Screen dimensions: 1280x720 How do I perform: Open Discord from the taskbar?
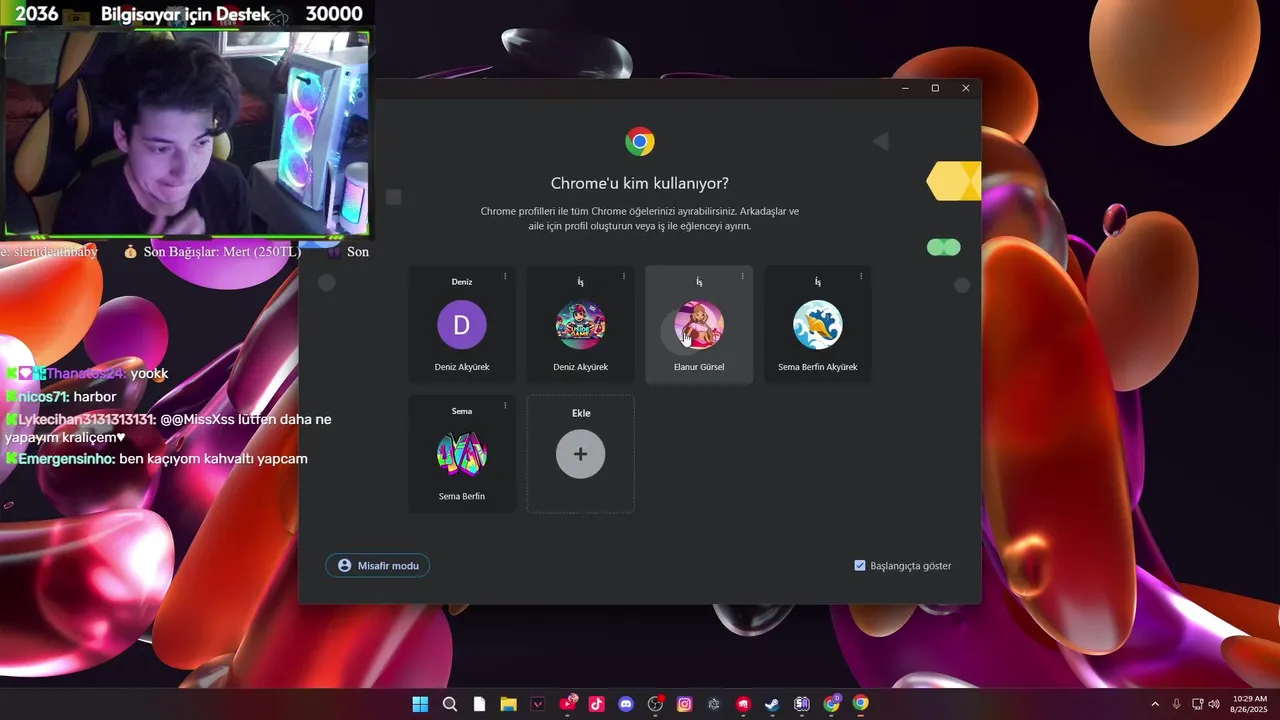click(626, 704)
